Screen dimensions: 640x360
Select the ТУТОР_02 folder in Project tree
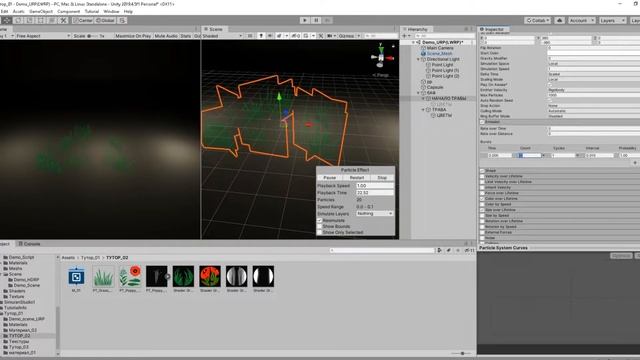coord(20,336)
